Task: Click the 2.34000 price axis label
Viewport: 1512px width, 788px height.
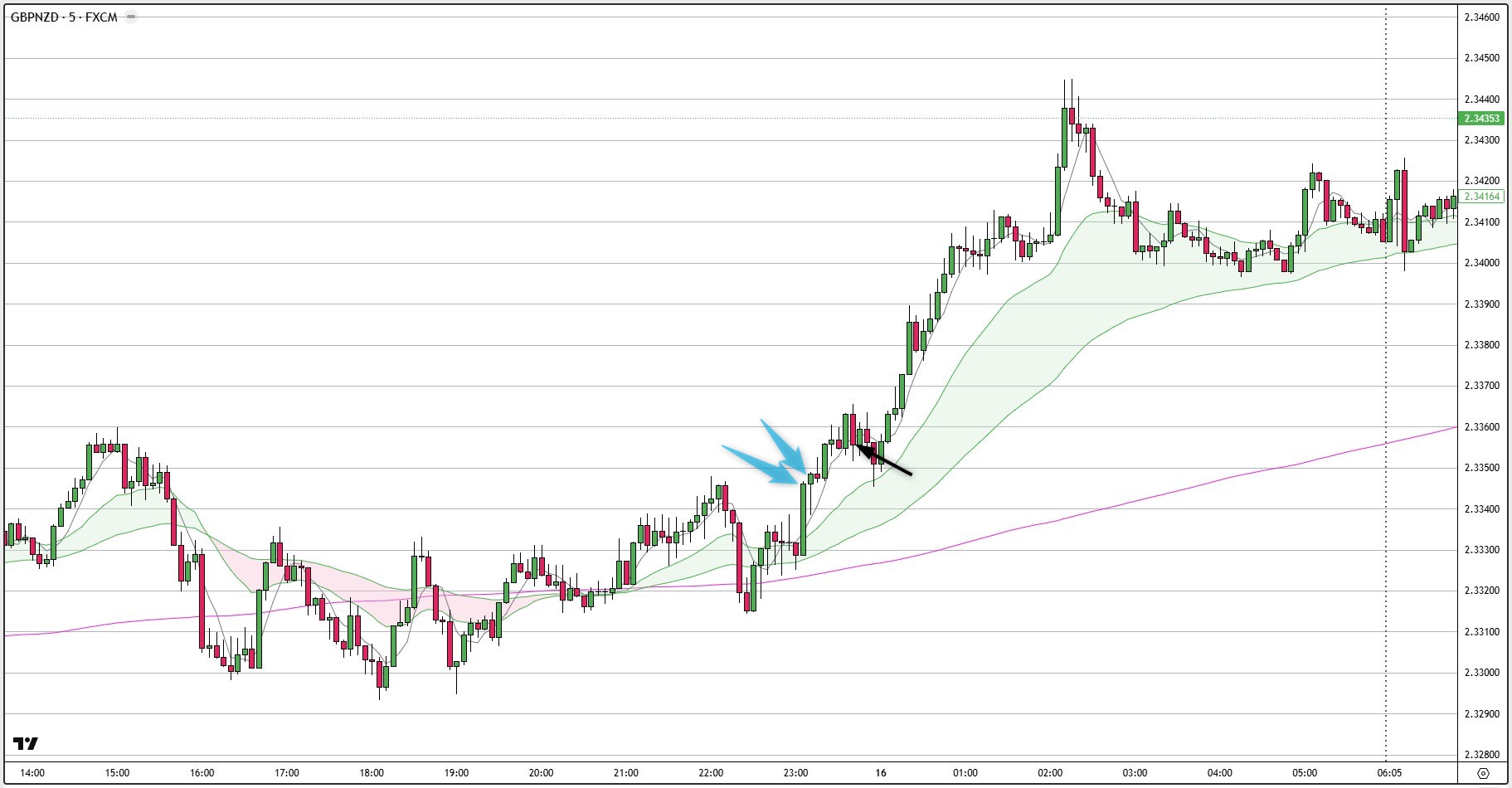Action: pos(1481,263)
